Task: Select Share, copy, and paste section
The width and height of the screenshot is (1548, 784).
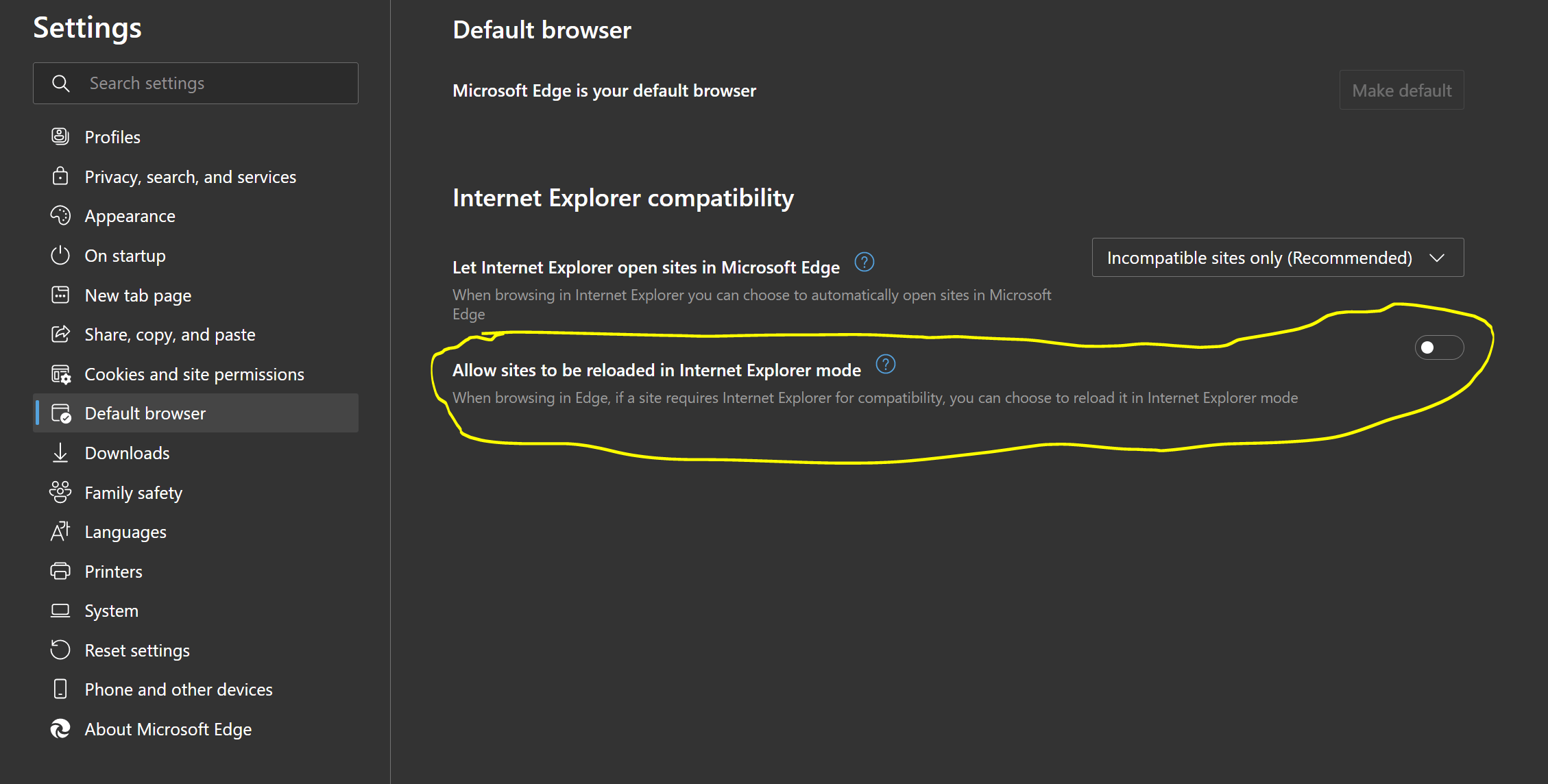Action: click(x=169, y=334)
